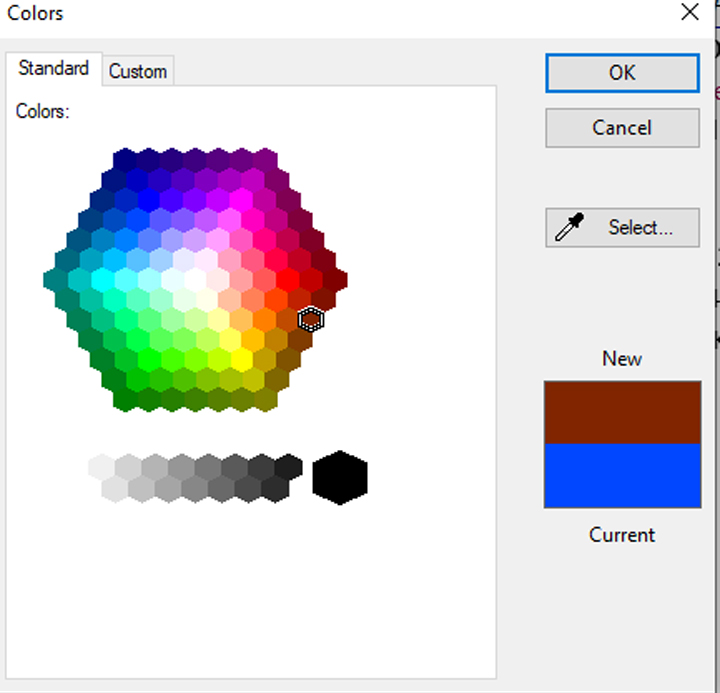Choose the white hexagon at honeycomb center

[195, 280]
